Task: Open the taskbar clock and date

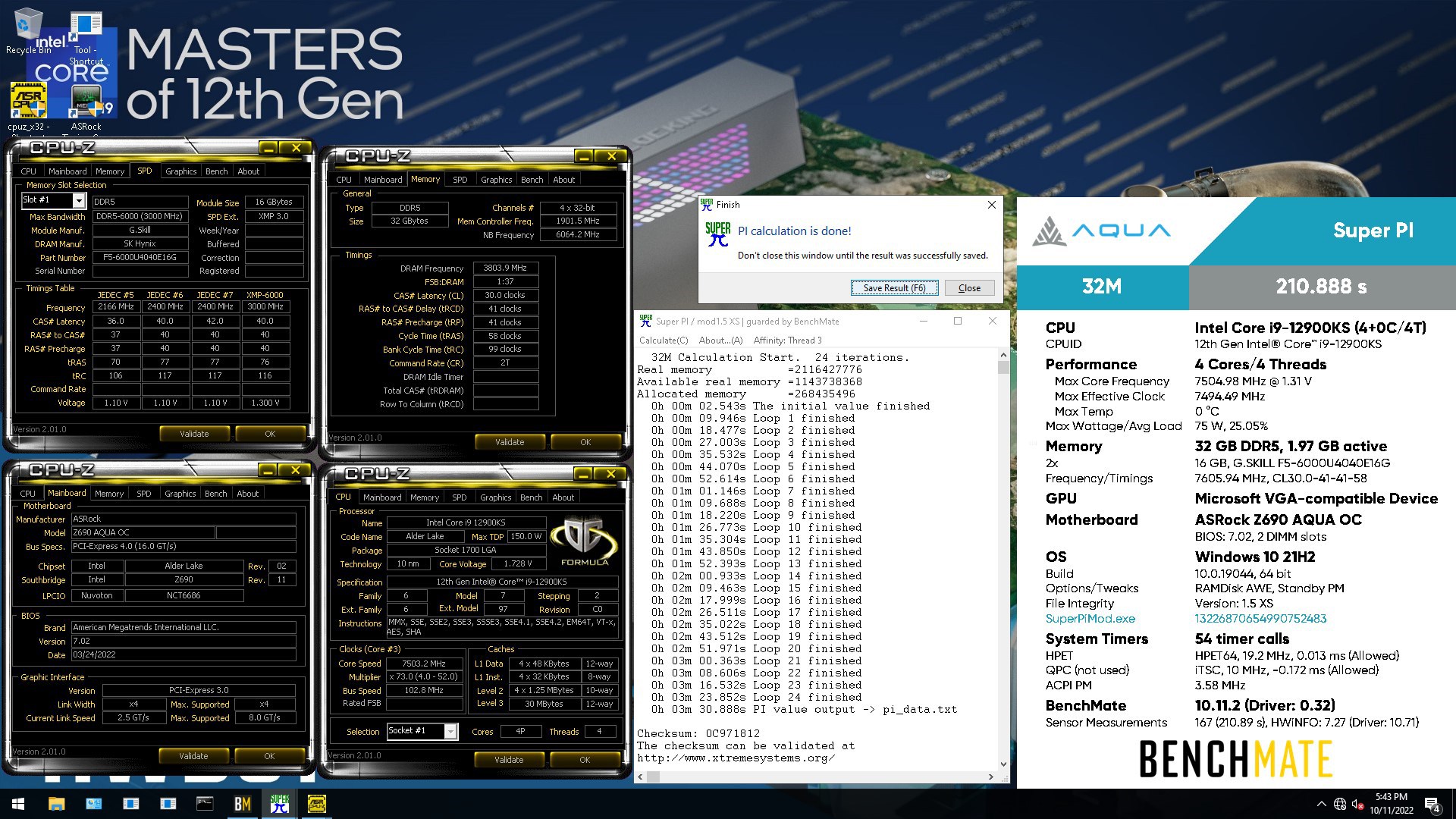Action: coord(1392,804)
